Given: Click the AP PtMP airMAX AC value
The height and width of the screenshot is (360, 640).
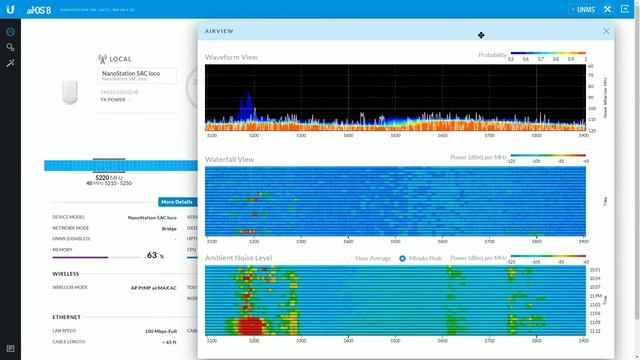Looking at the screenshot, I should coord(153,288).
